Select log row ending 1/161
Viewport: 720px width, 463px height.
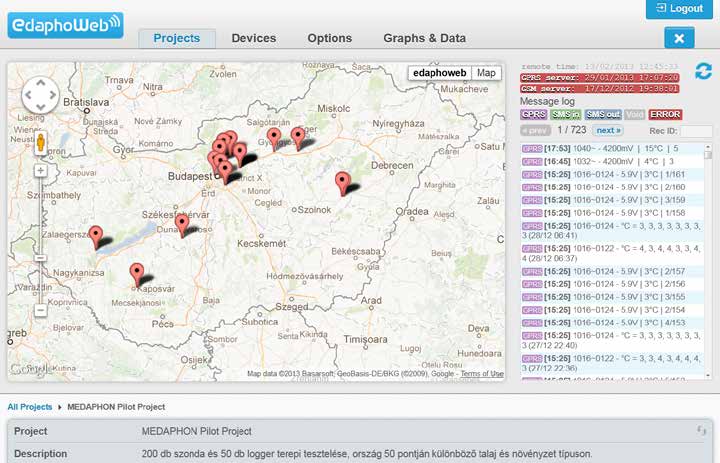tap(612, 175)
